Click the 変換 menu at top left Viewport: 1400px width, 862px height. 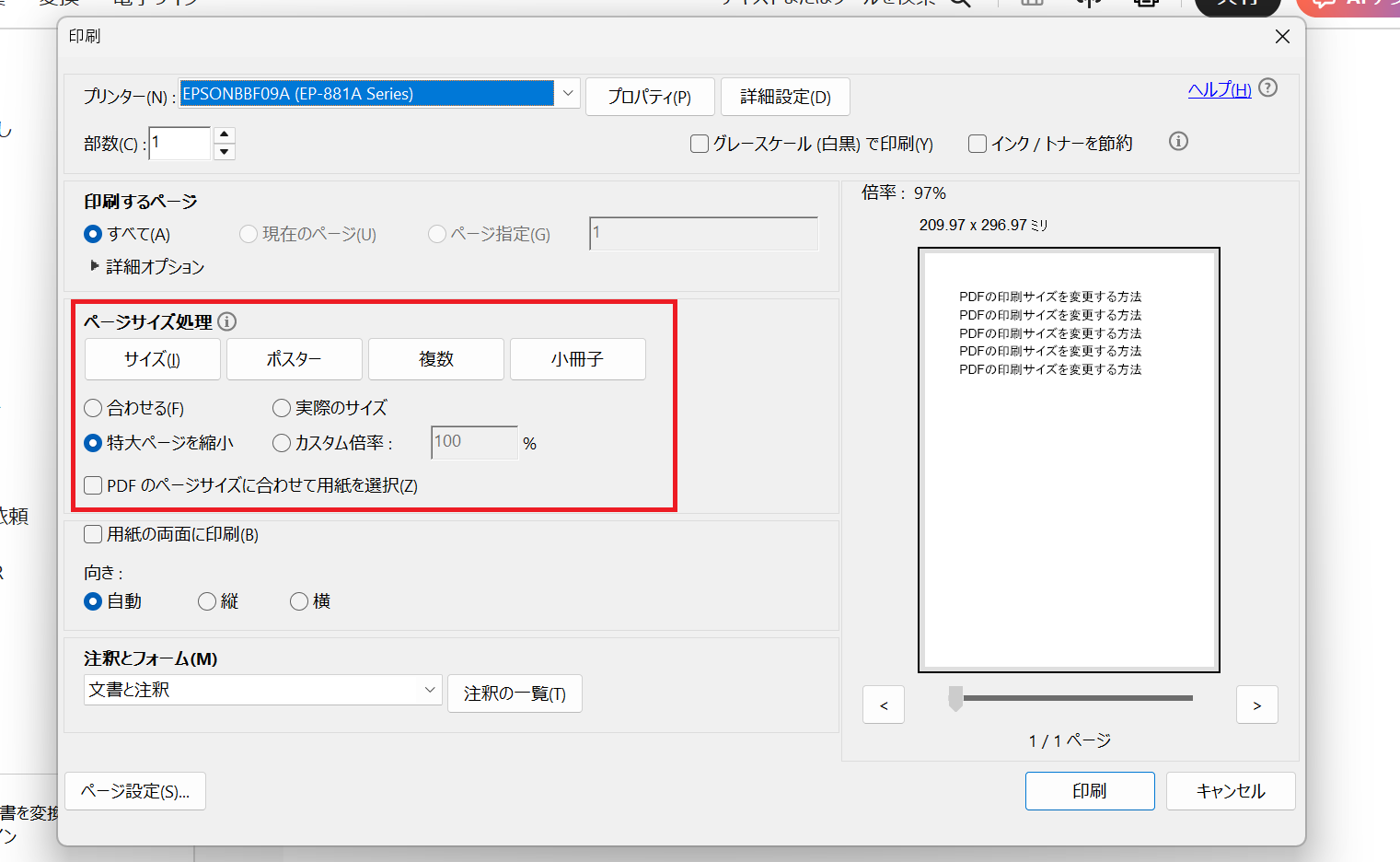pyautogui.click(x=57, y=4)
